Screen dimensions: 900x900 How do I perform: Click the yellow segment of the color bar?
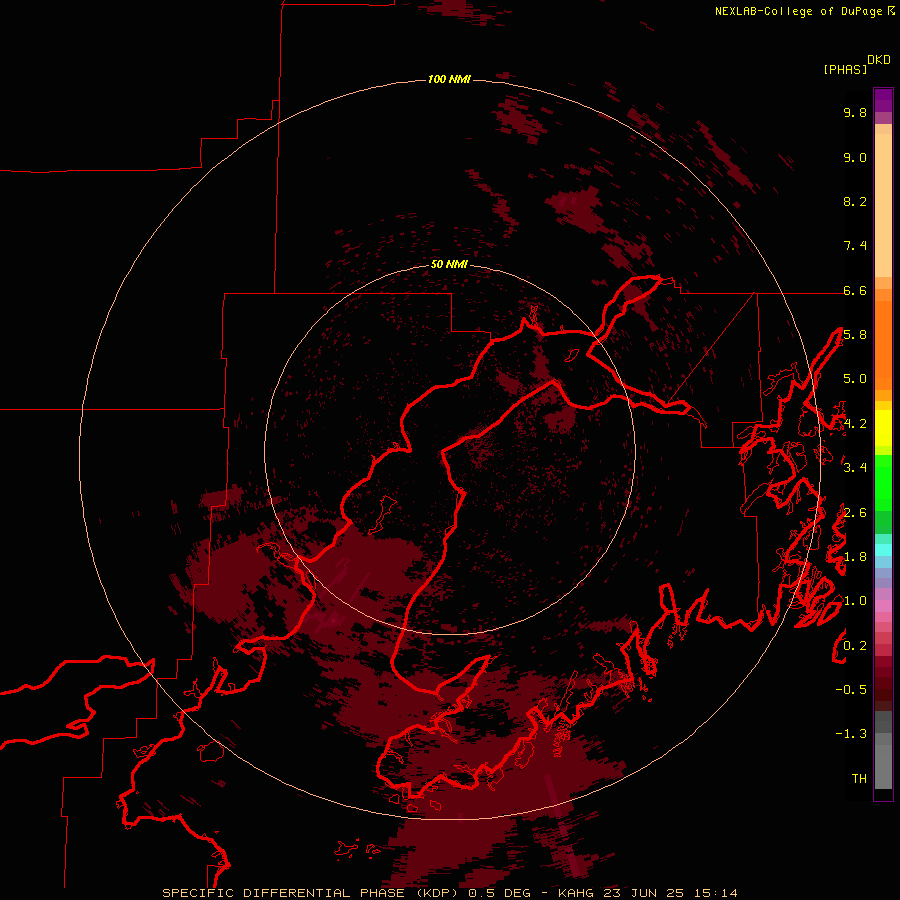[883, 428]
